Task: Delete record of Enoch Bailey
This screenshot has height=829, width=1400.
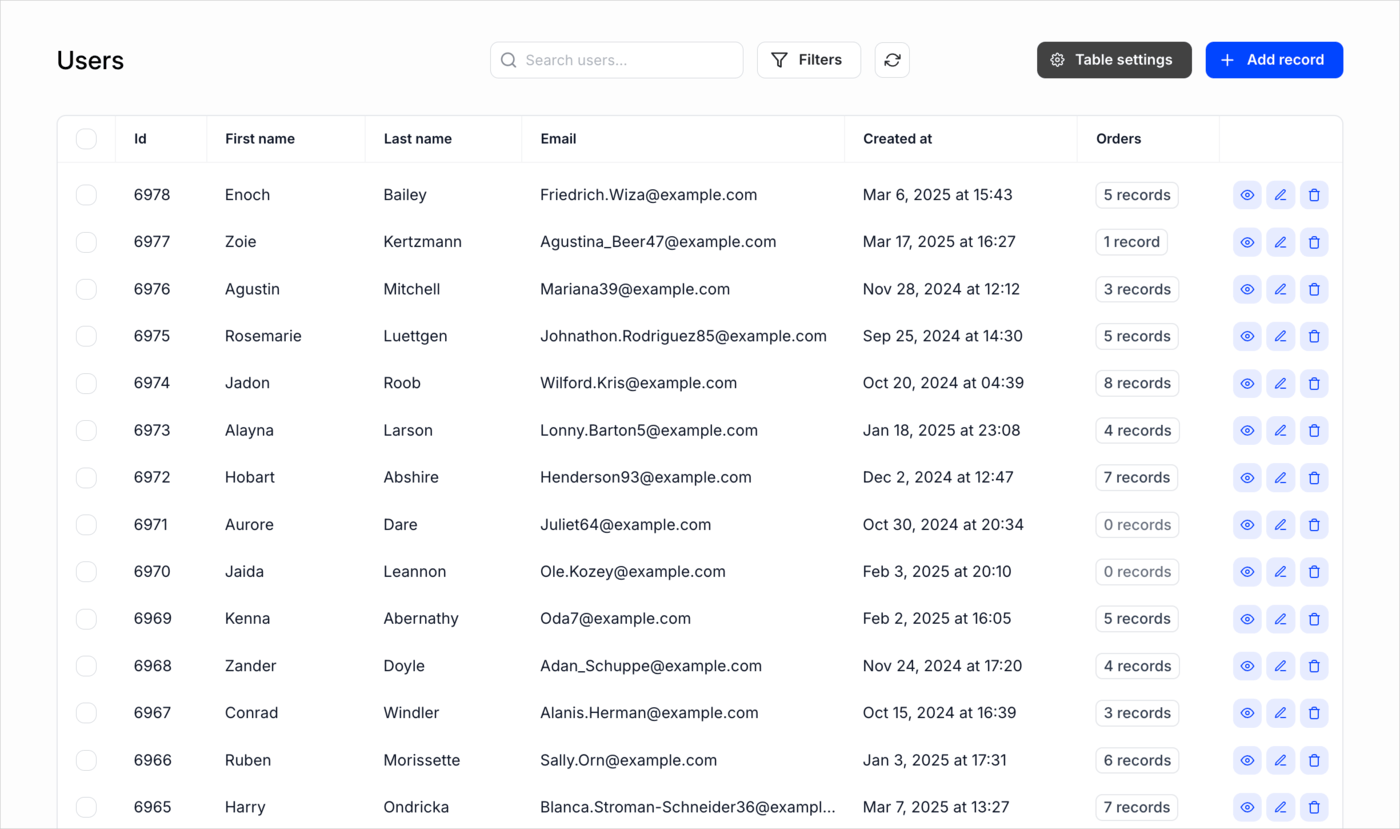Action: tap(1314, 195)
